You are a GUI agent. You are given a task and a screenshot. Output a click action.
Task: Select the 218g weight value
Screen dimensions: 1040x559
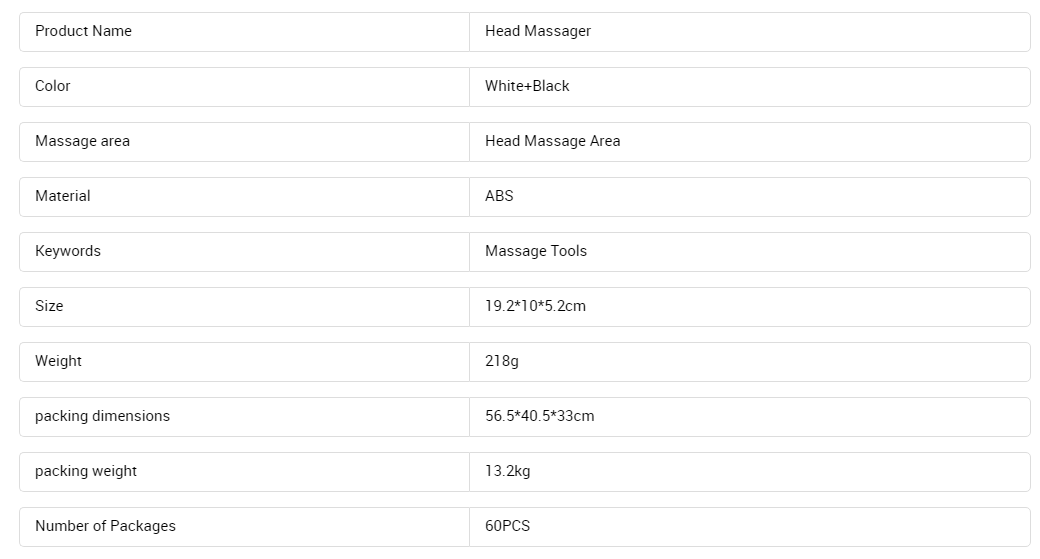501,361
